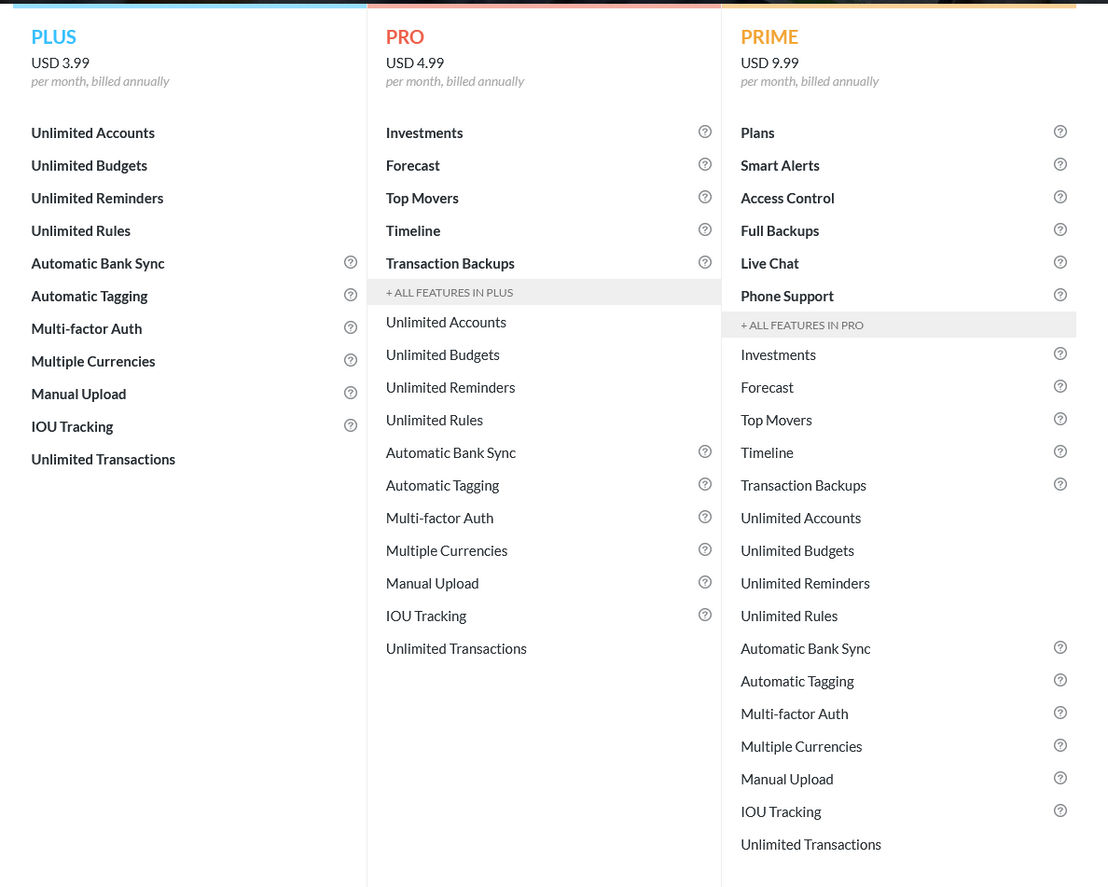Click help icon for Automatic Bank Sync in PRO
Viewport: 1108px width, 887px height.
pos(705,452)
